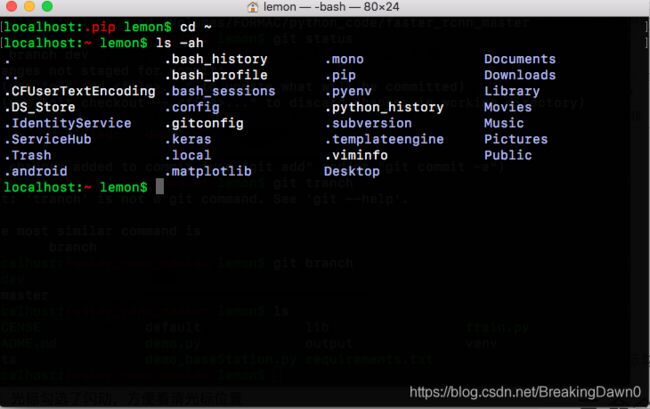Select the Documents directory entry
This screenshot has width=650, height=409.
point(520,59)
